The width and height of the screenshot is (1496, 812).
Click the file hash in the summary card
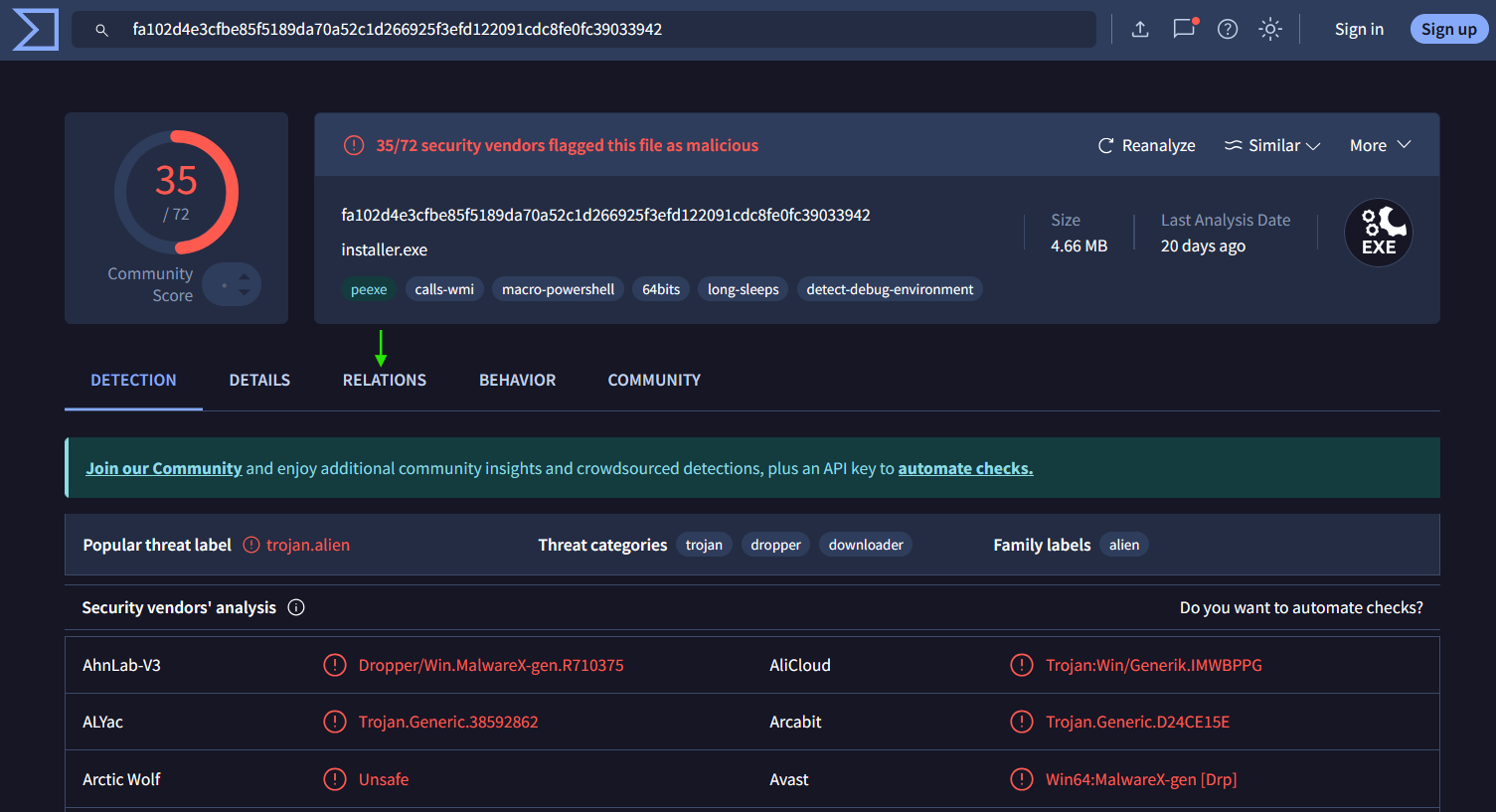pyautogui.click(x=605, y=215)
